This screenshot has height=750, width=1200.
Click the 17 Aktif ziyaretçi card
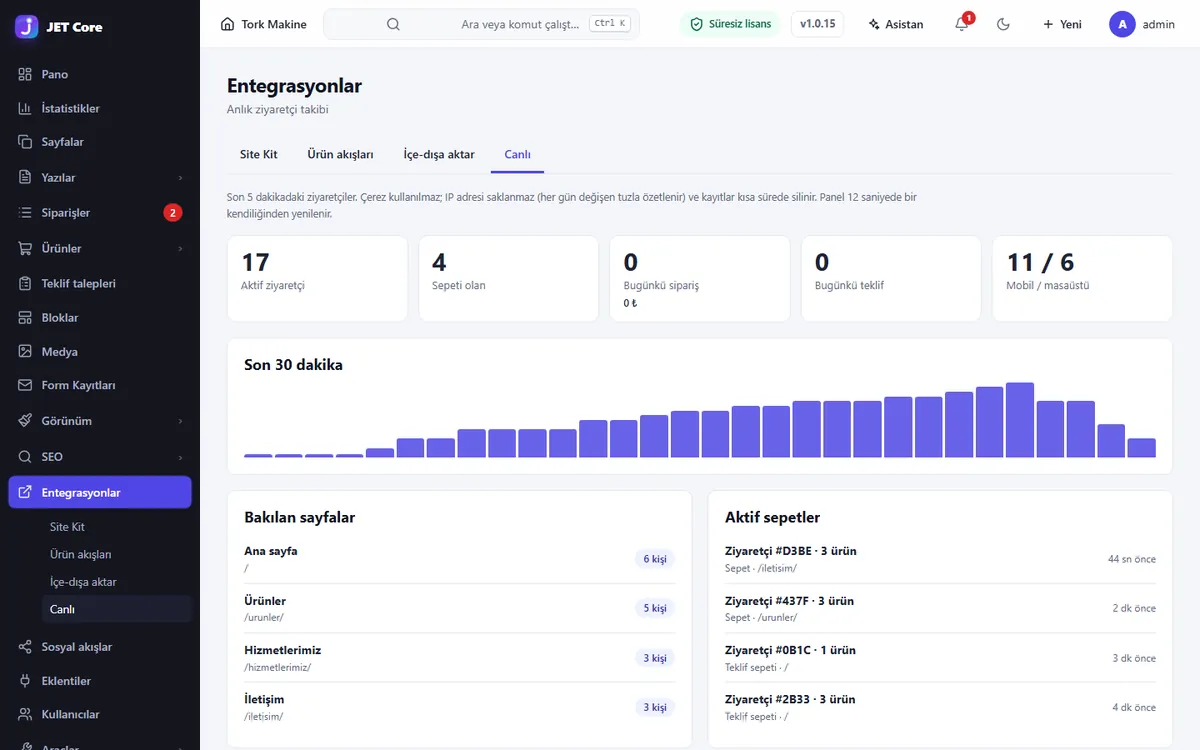point(317,279)
